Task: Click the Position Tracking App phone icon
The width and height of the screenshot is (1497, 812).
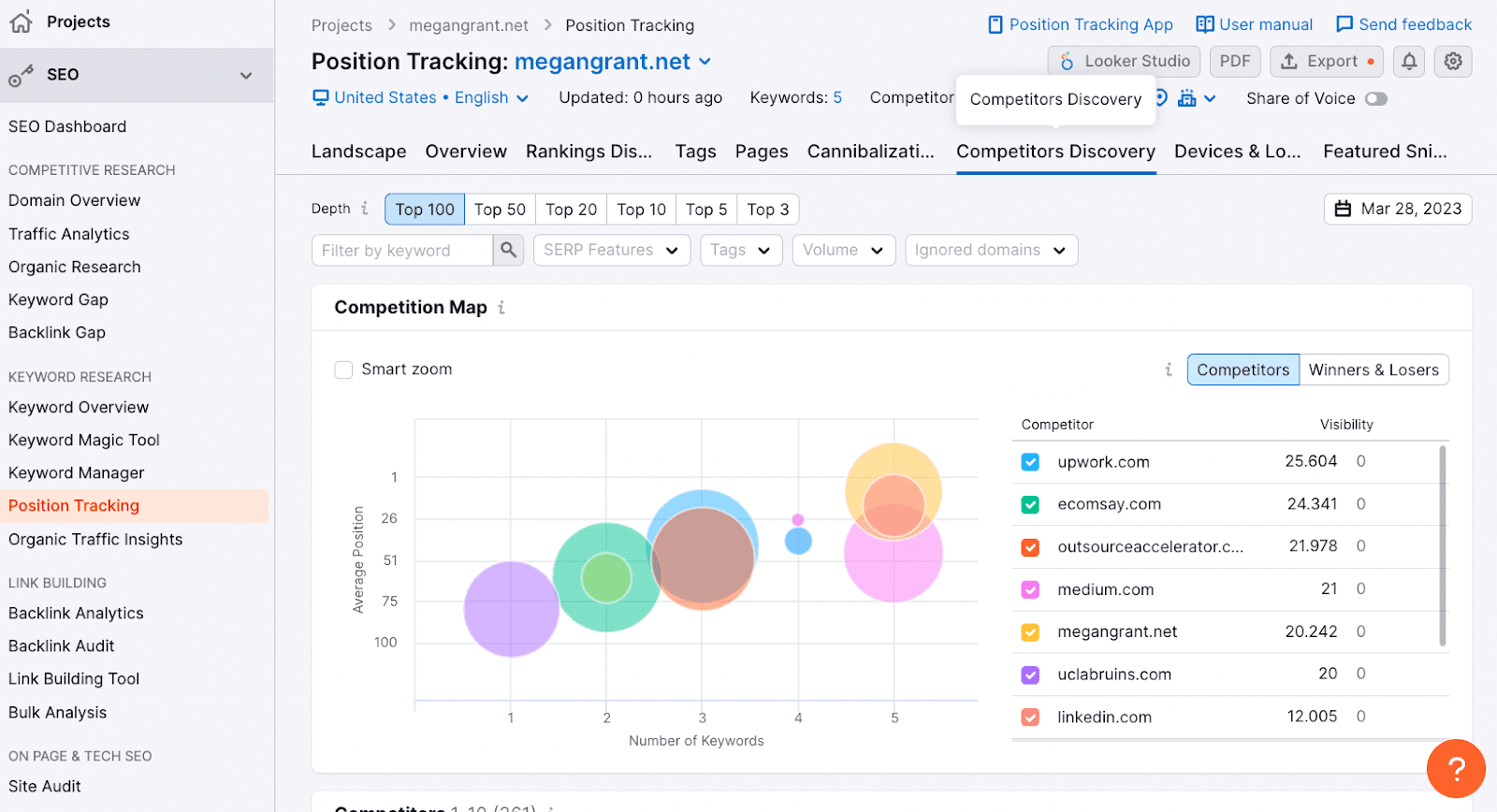Action: [x=996, y=24]
